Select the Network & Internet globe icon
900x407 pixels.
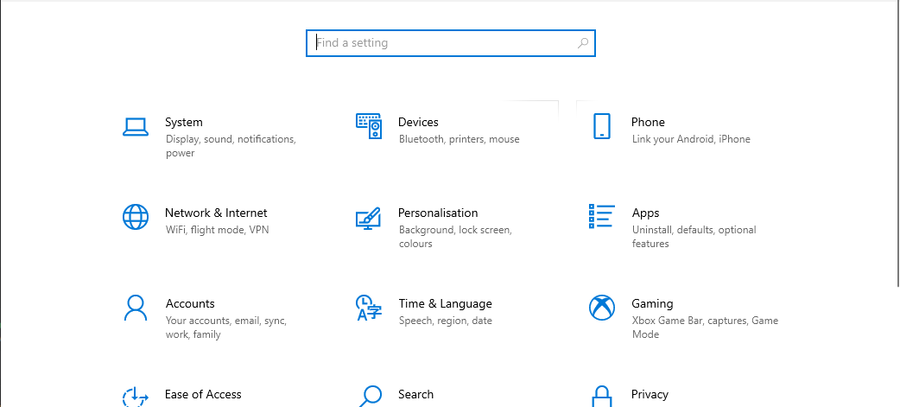point(135,217)
